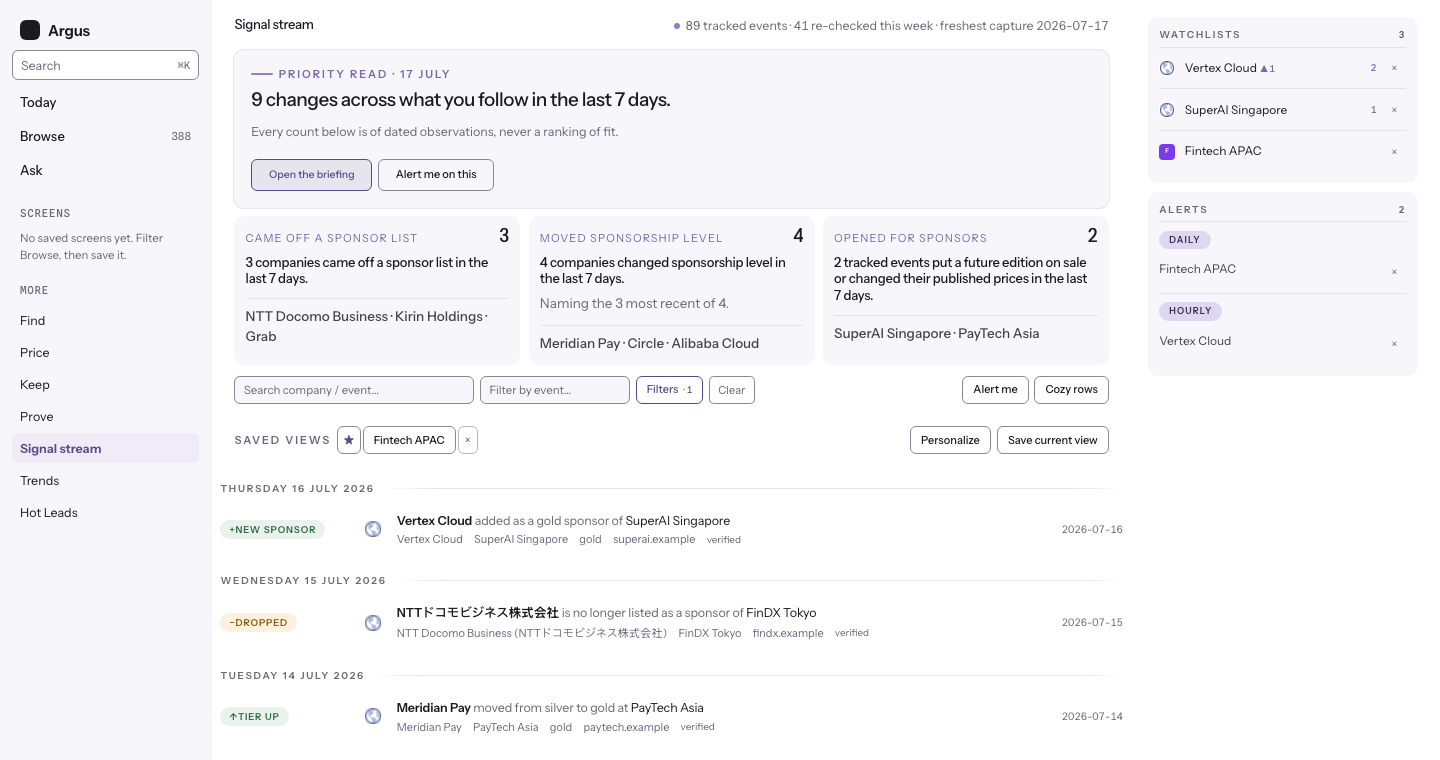This screenshot has height=760, width=1440.
Task: Remove Vertex Cloud from Watchlists
Action: coord(1394,68)
